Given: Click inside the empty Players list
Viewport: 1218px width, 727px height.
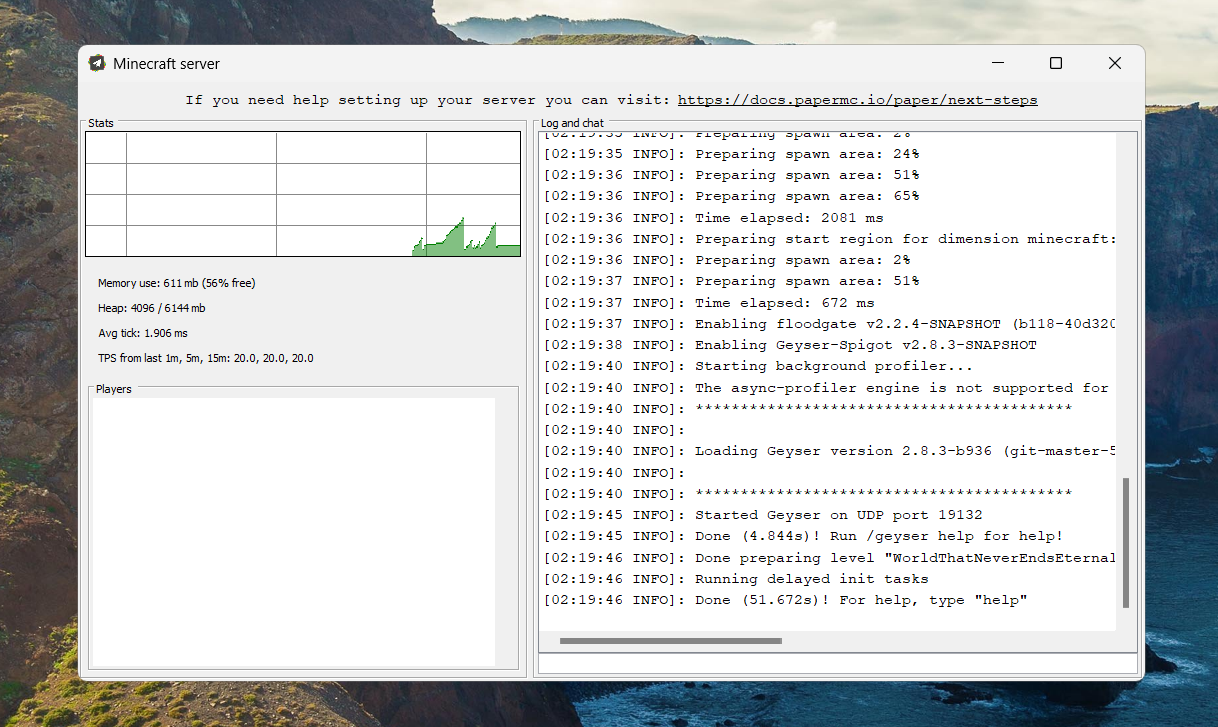Looking at the screenshot, I should pyautogui.click(x=294, y=530).
